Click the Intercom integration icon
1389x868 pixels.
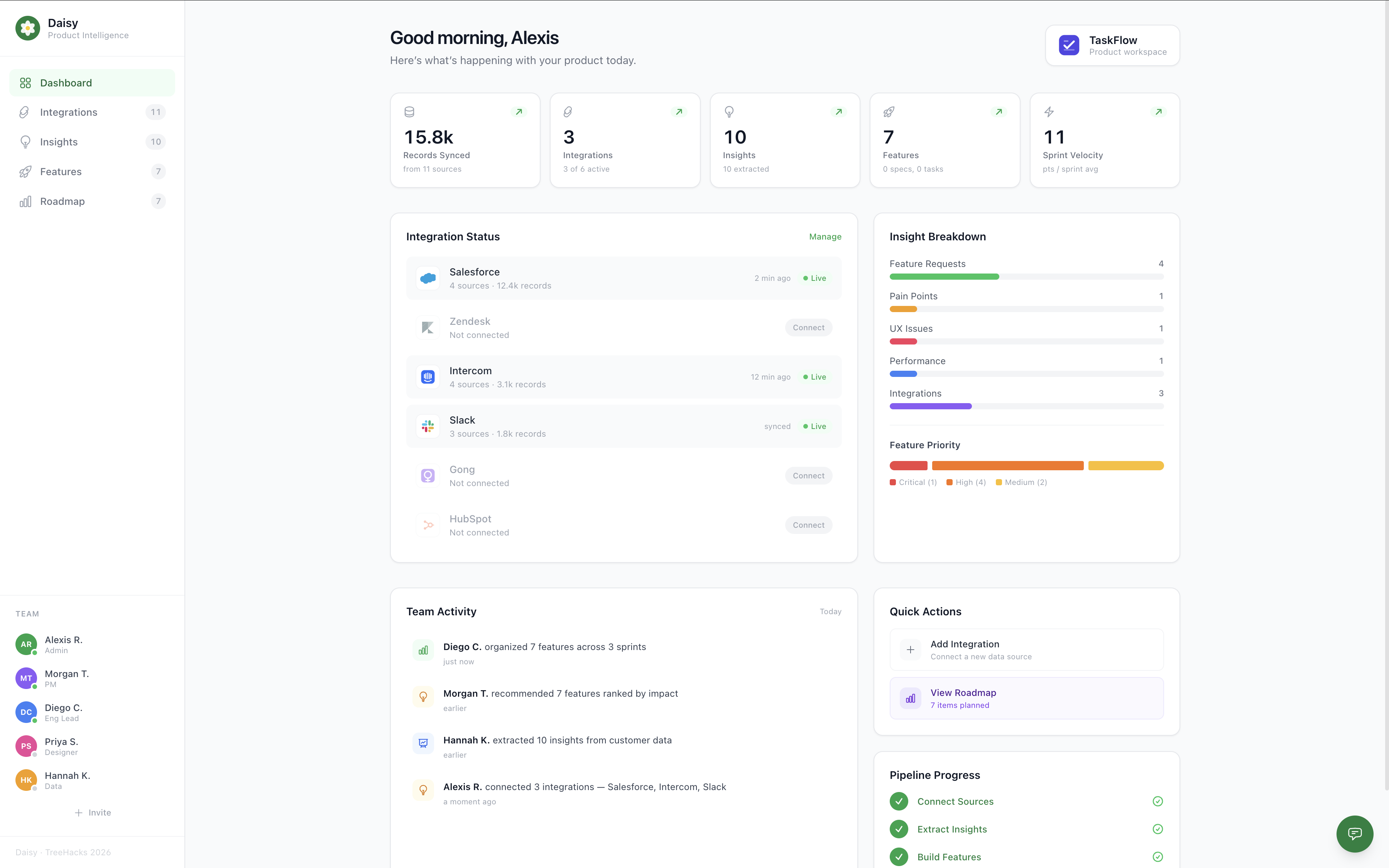click(428, 377)
